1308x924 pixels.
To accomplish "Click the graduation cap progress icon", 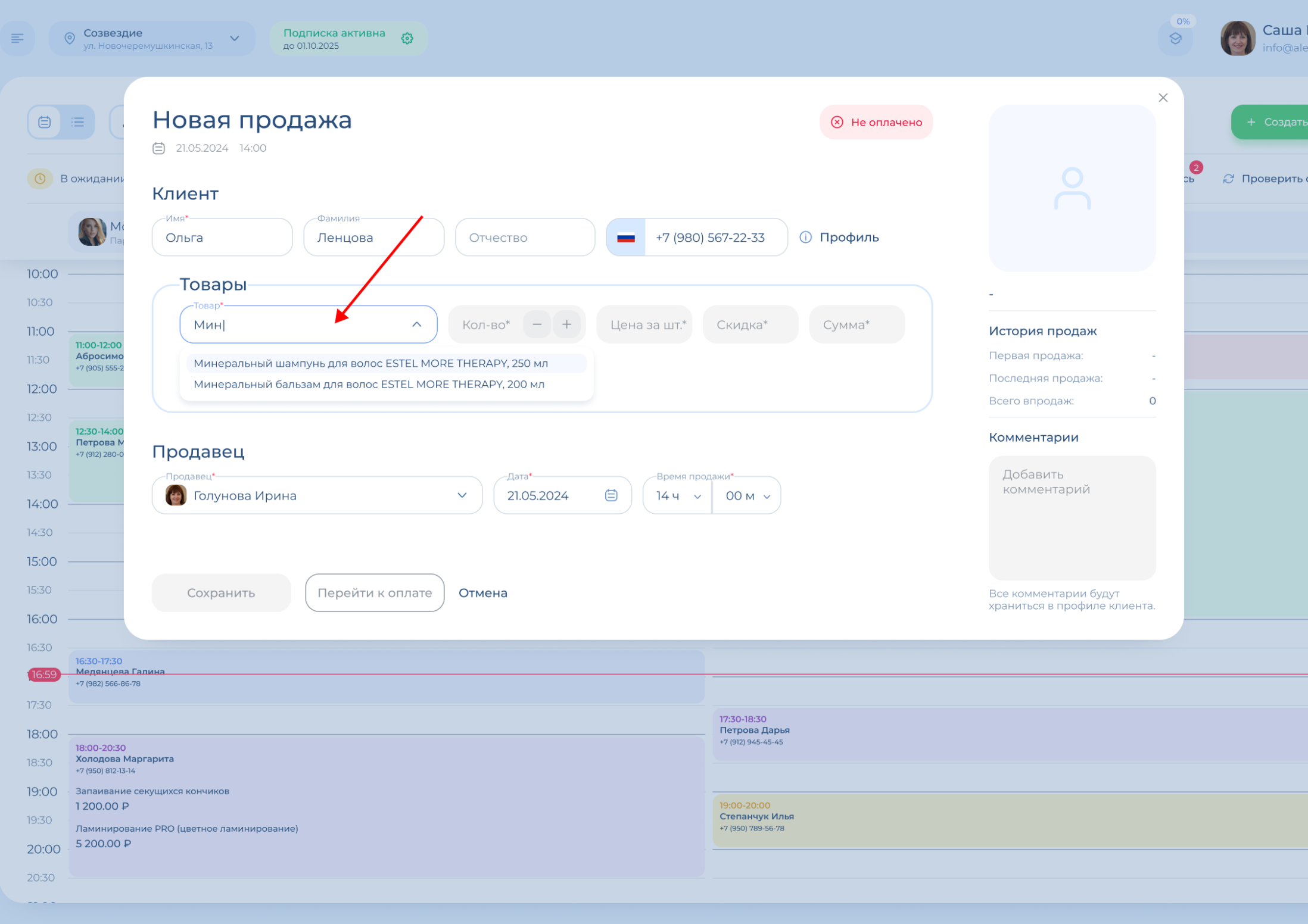I will click(1175, 39).
